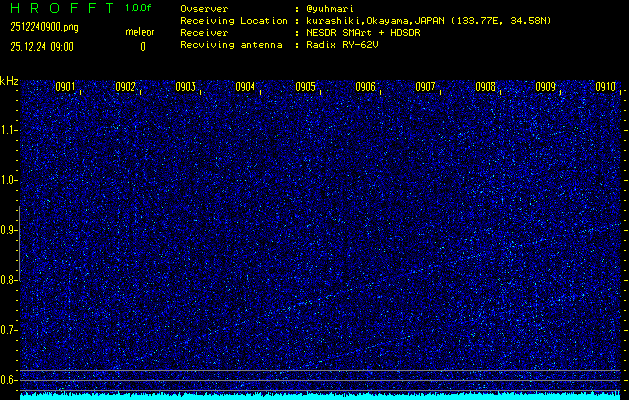629x400 pixels.
Task: Select the 0.7 frequency axis label
Action: tap(9, 330)
